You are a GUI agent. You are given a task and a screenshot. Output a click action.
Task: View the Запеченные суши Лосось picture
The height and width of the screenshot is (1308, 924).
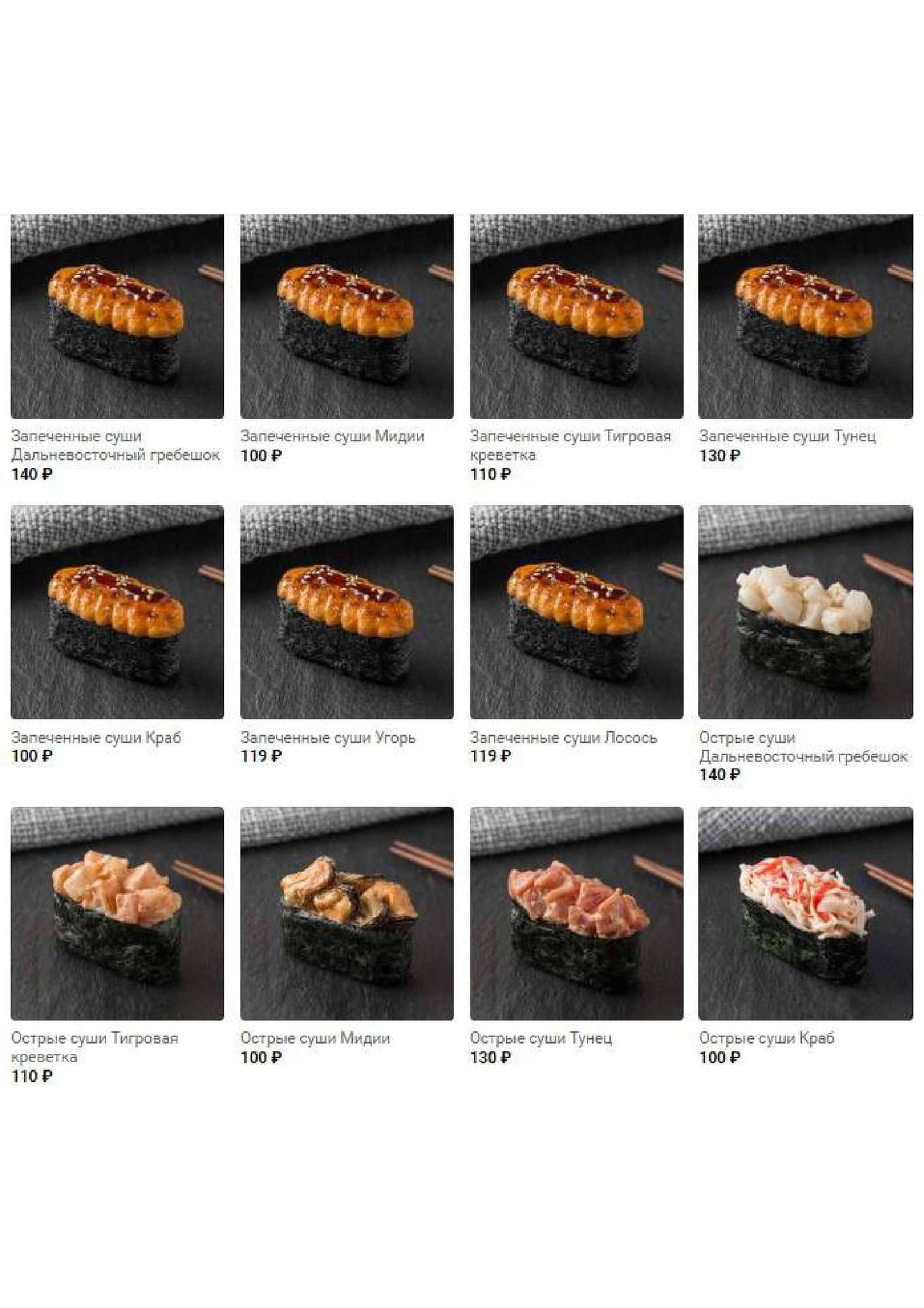coord(576,612)
